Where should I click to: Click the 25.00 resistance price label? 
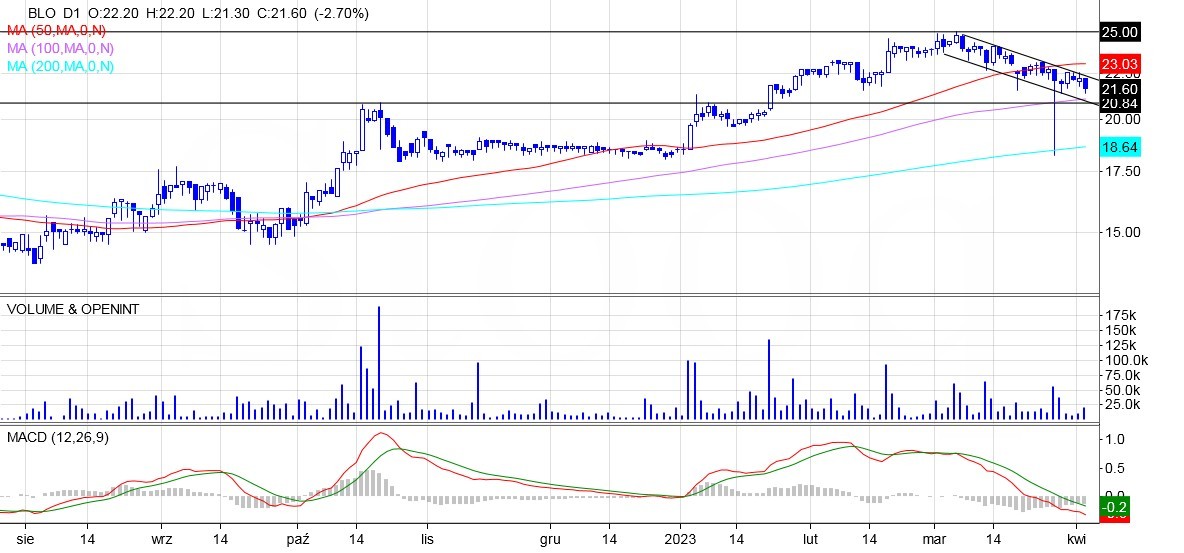tap(1119, 32)
